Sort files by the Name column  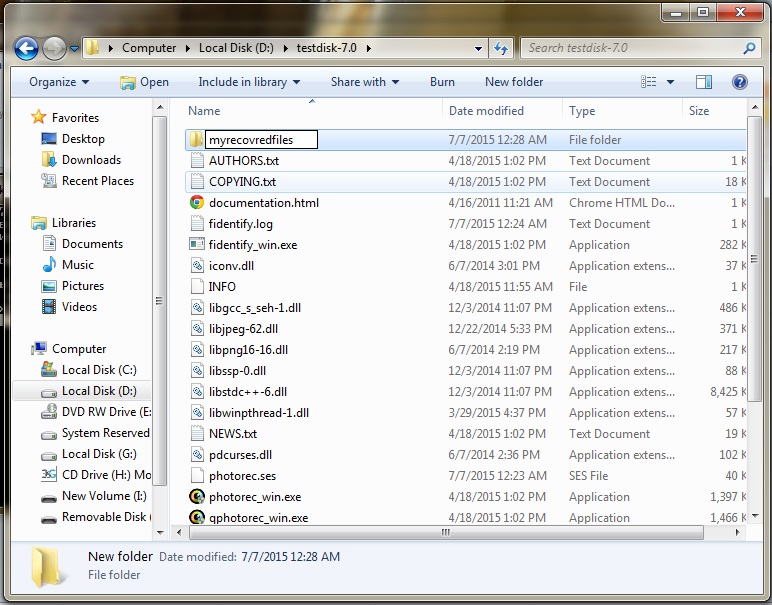coord(204,111)
